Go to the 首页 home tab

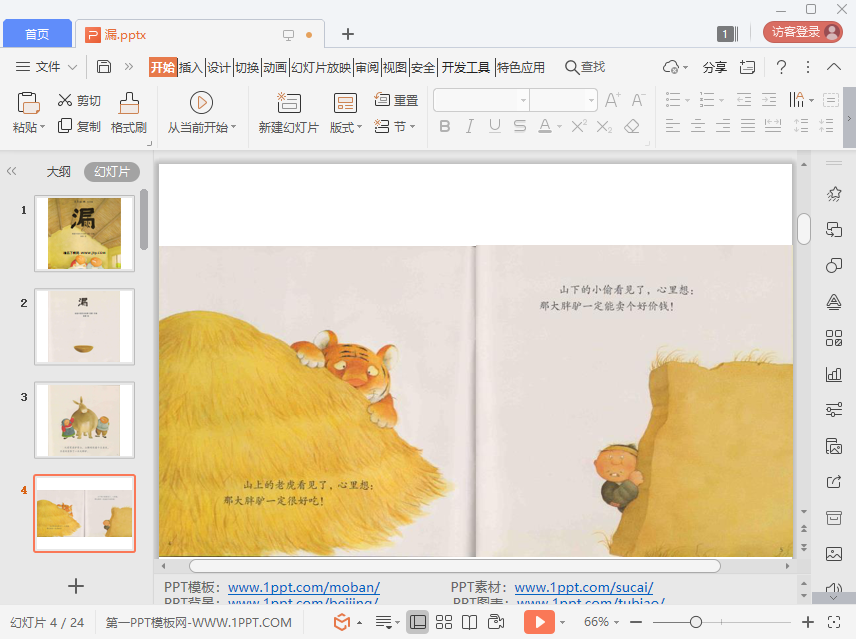37,34
